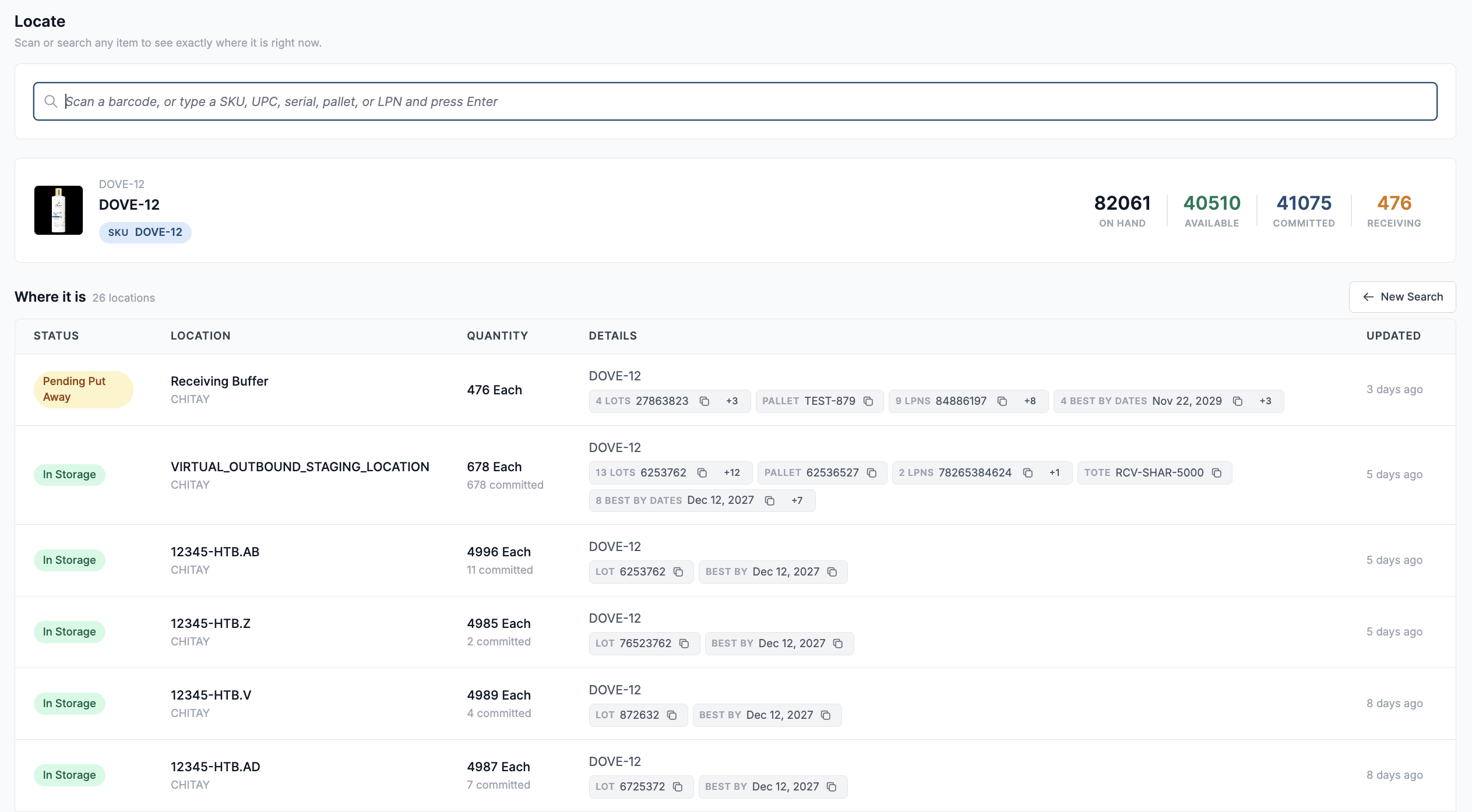Screen dimensions: 1472x812
Task: Copy LPN 78265384624
Action: pos(1028,473)
